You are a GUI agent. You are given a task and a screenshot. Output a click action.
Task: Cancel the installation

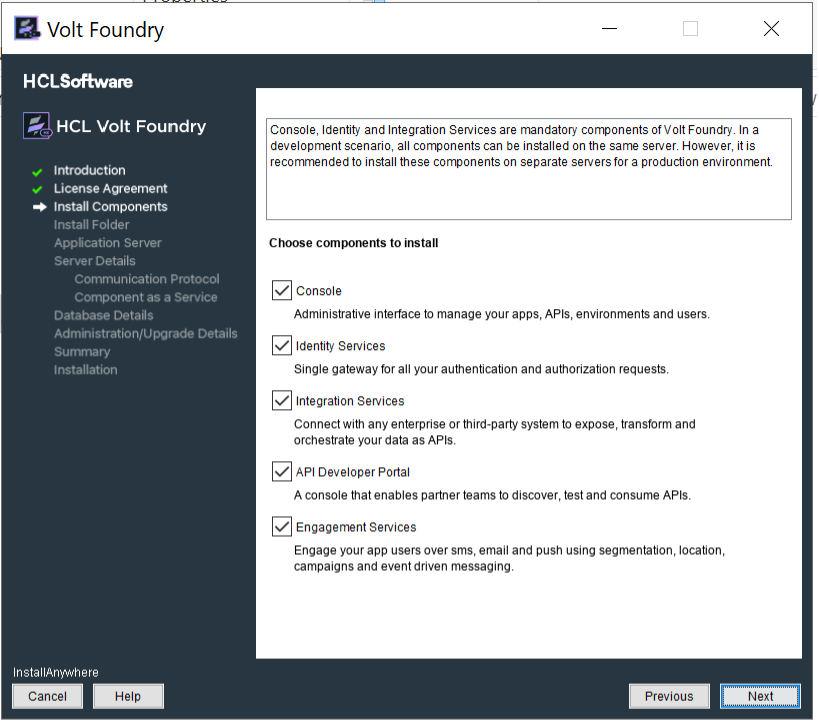click(47, 696)
